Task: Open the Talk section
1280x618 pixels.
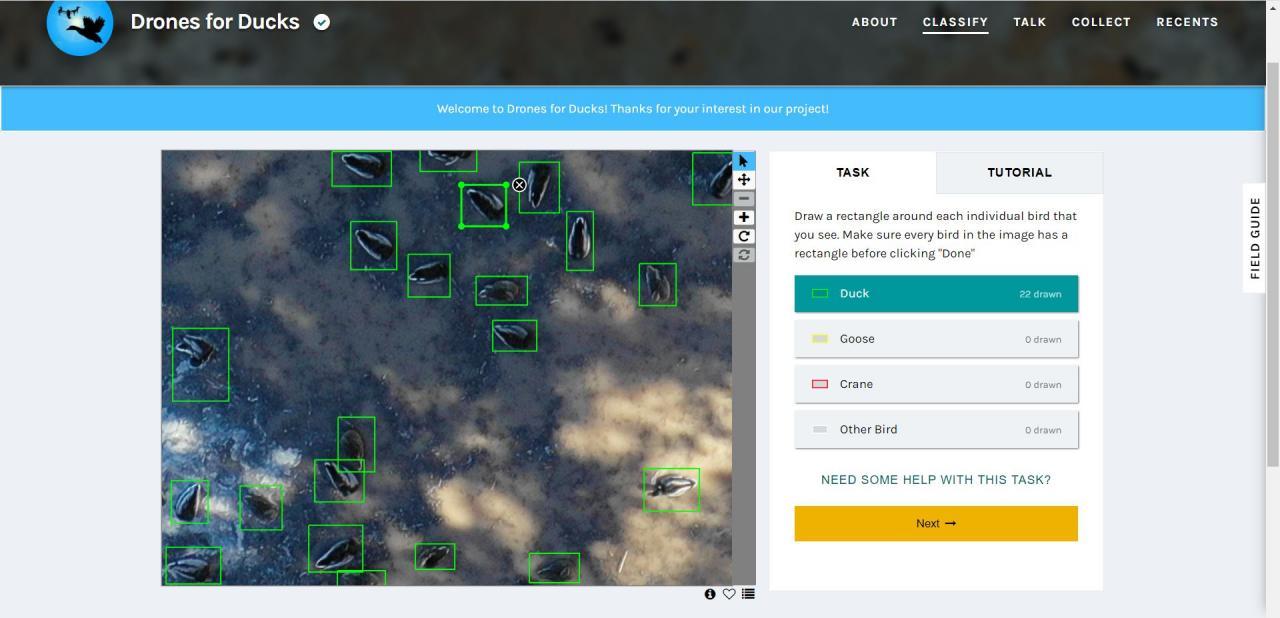Action: coord(1030,22)
